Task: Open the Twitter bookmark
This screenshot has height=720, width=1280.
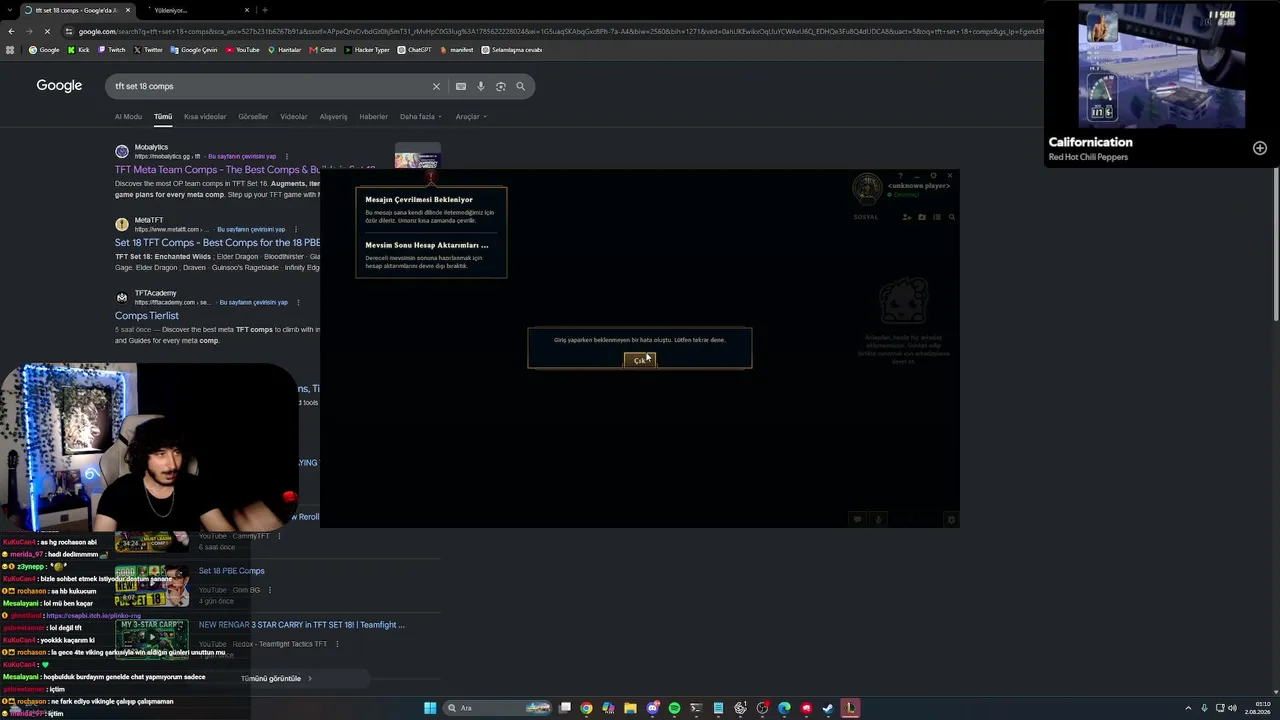Action: click(x=148, y=50)
